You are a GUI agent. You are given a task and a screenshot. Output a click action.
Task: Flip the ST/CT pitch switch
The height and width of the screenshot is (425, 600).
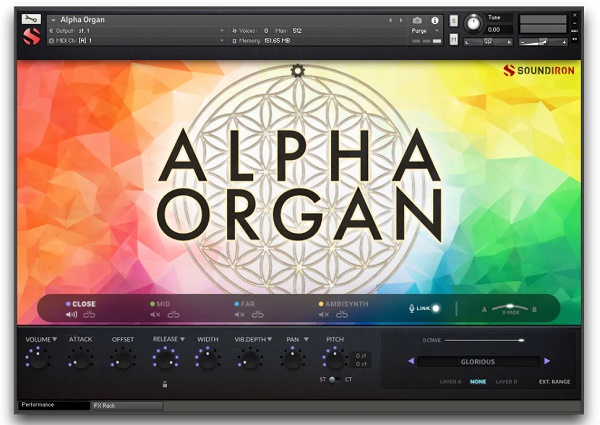click(333, 379)
